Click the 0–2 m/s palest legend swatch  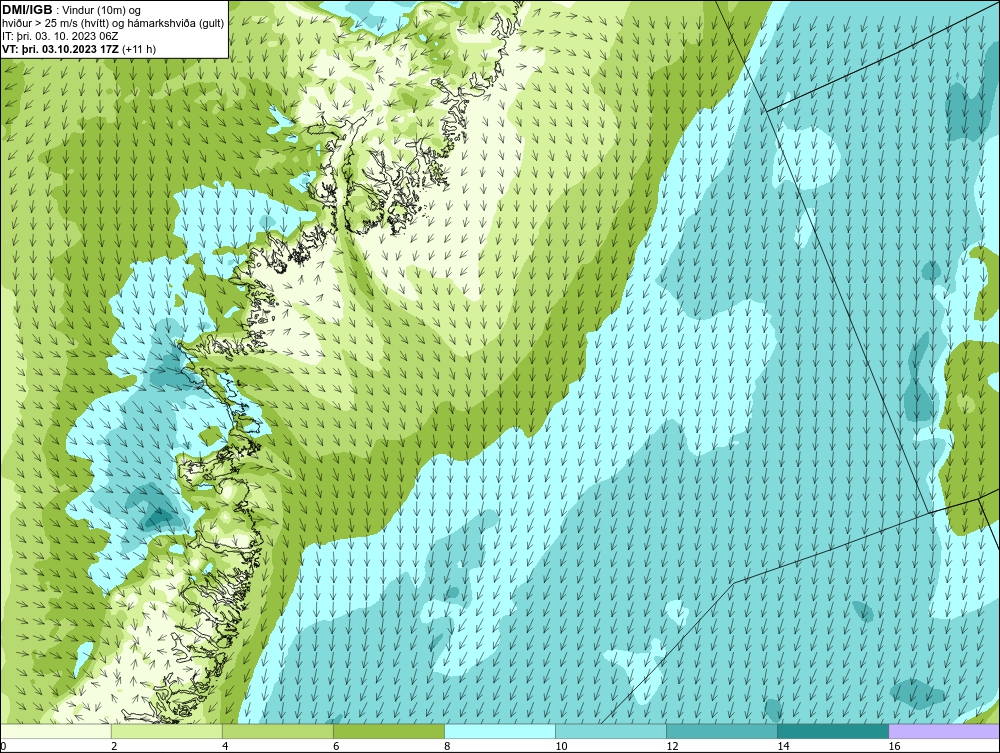[55, 731]
